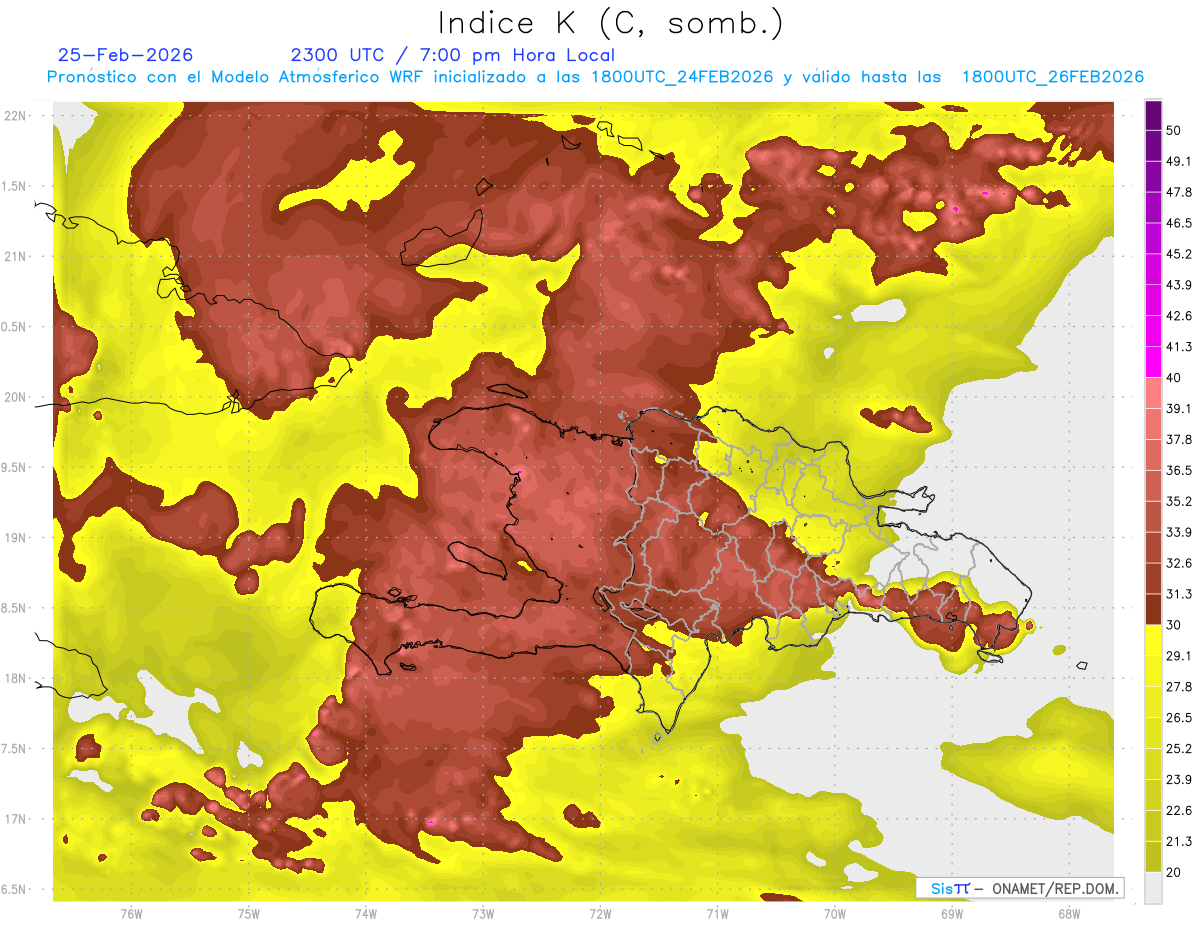Click the '72W' longitude label
The height and width of the screenshot is (927, 1200).
[x=600, y=914]
